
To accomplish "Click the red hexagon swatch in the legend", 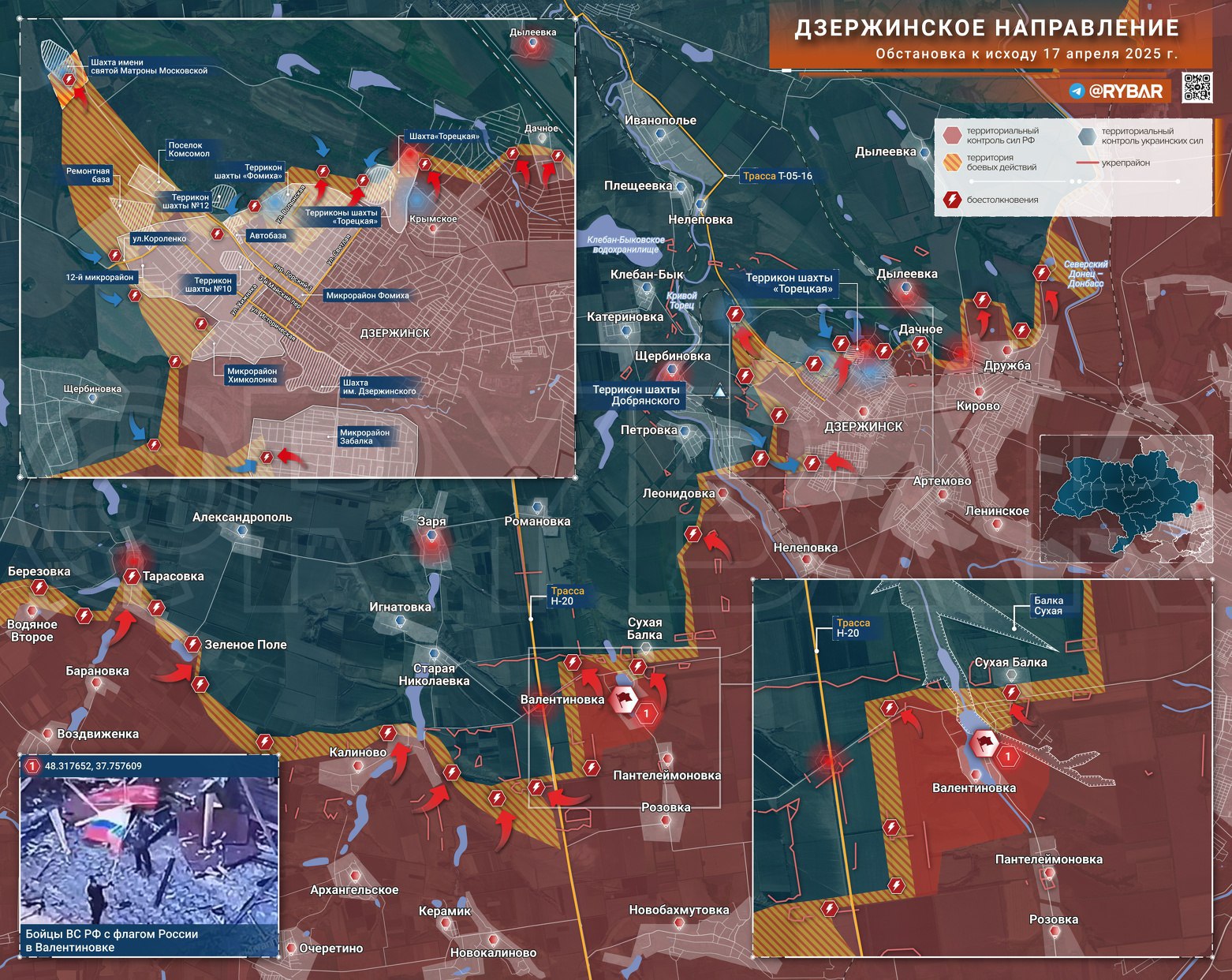I will click(953, 135).
